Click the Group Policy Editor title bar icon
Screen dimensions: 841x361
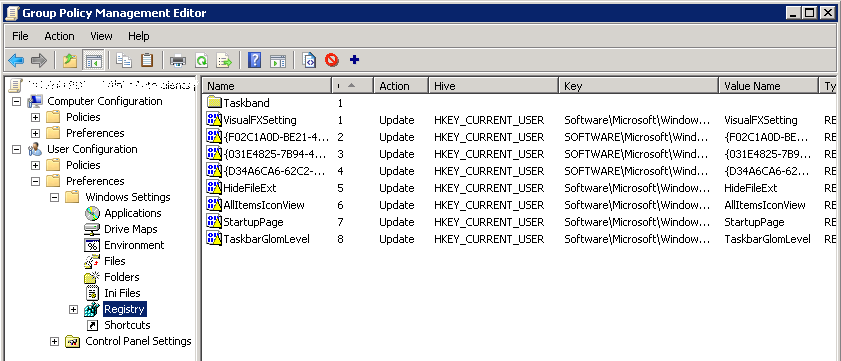coord(12,13)
